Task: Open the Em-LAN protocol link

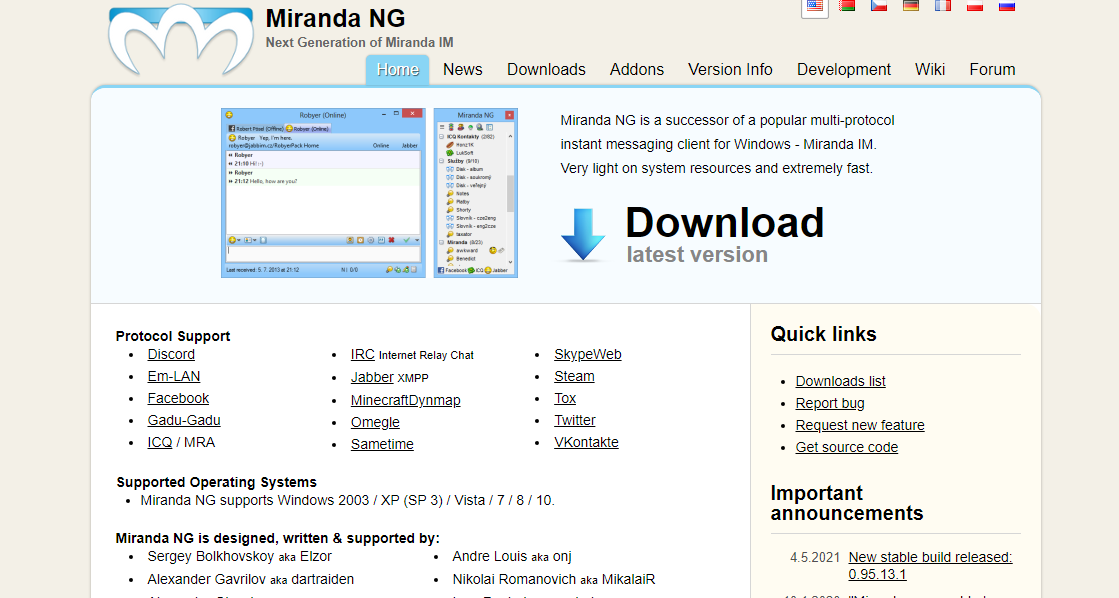Action: 173,377
